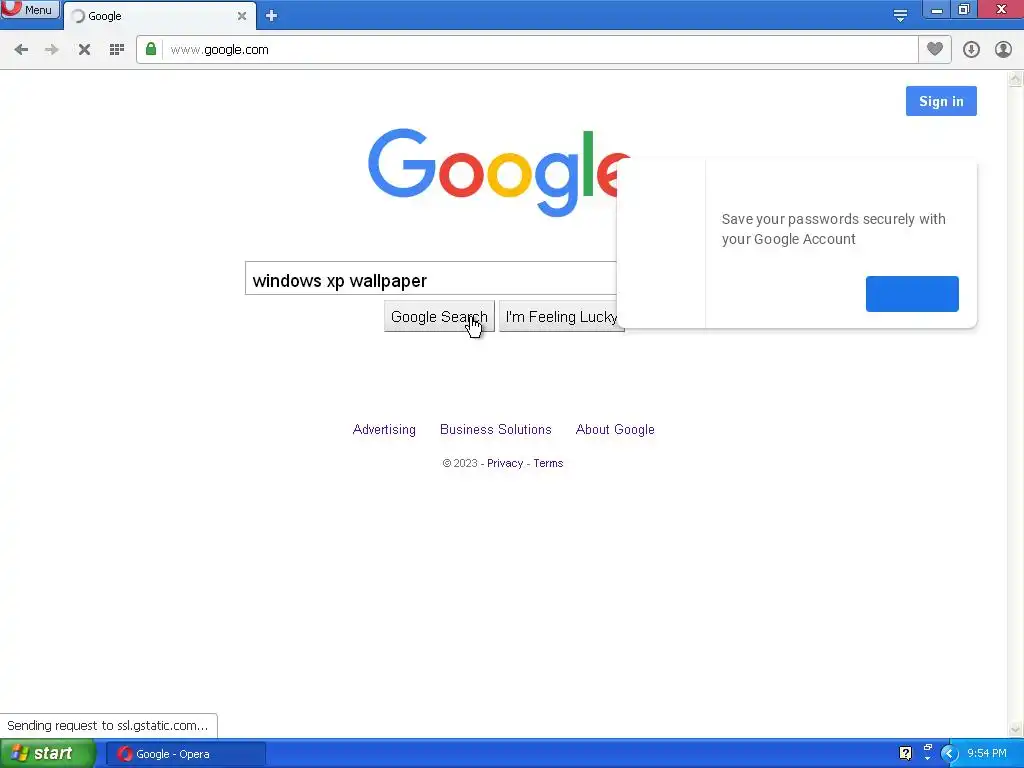Open the Privacy link
Image resolution: width=1024 pixels, height=768 pixels.
(x=505, y=464)
